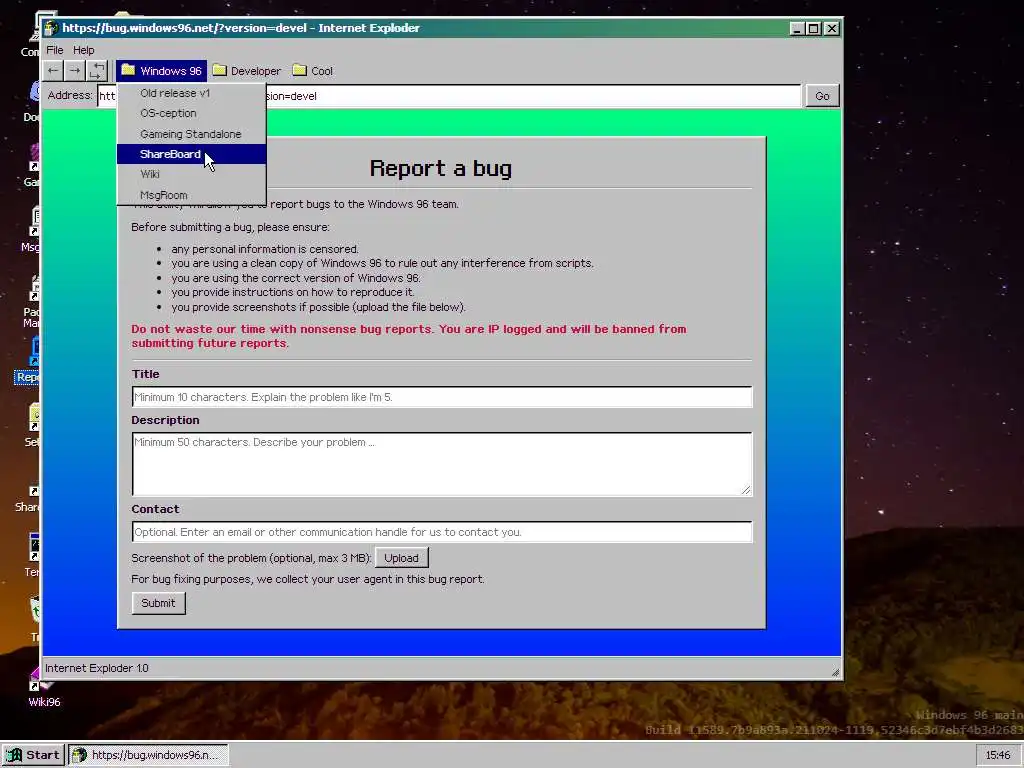The image size is (1024, 768).
Task: Close the Internet Exploder window
Action: pos(831,28)
